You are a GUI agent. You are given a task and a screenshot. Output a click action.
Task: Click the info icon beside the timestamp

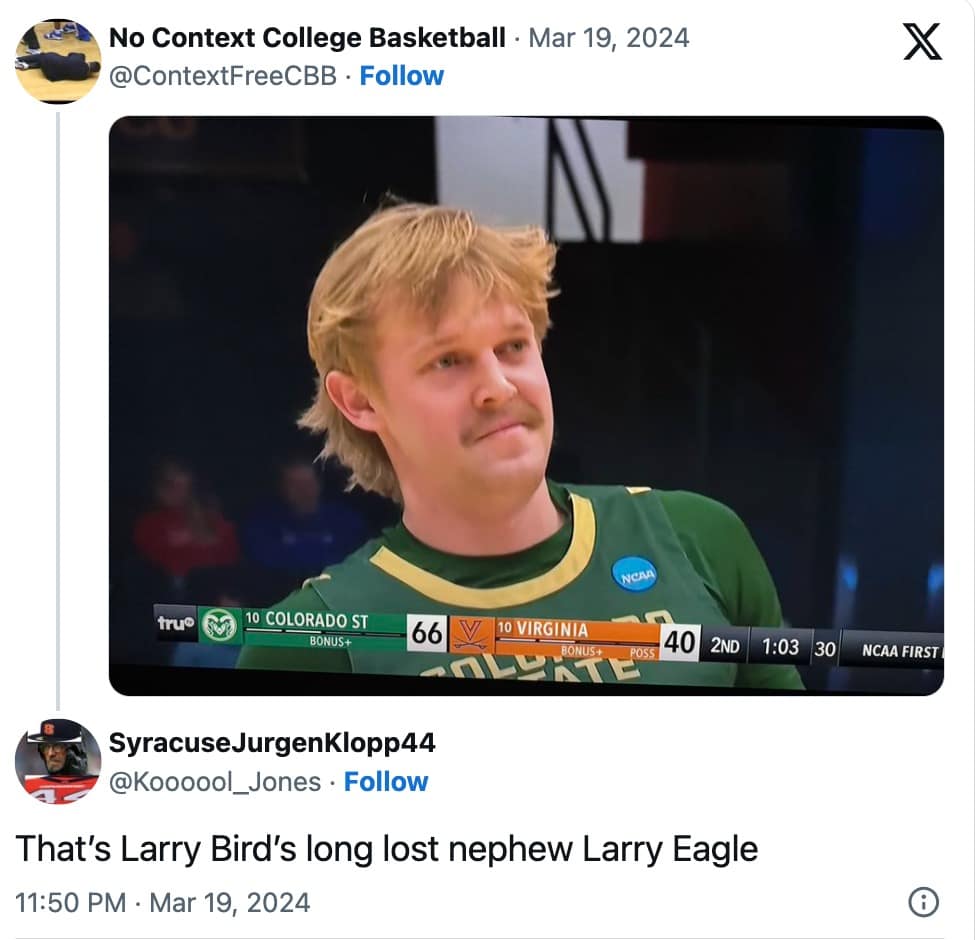pyautogui.click(x=923, y=902)
